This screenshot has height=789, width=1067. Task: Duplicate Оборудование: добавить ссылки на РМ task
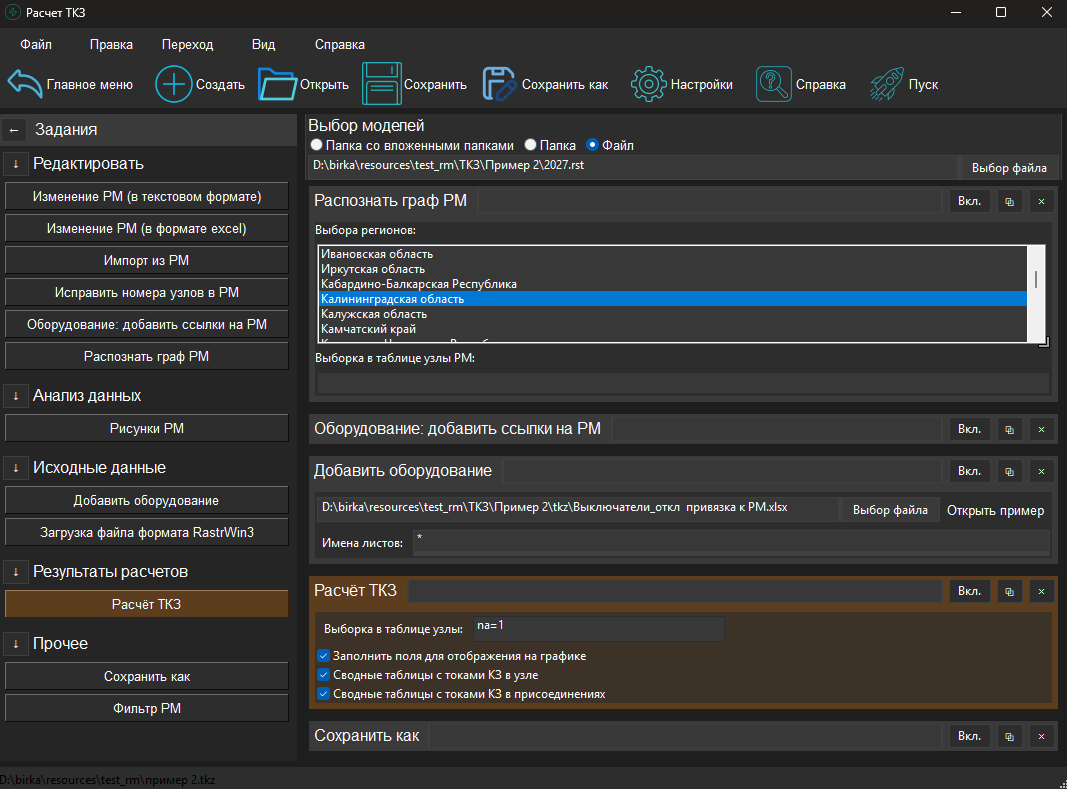1010,430
